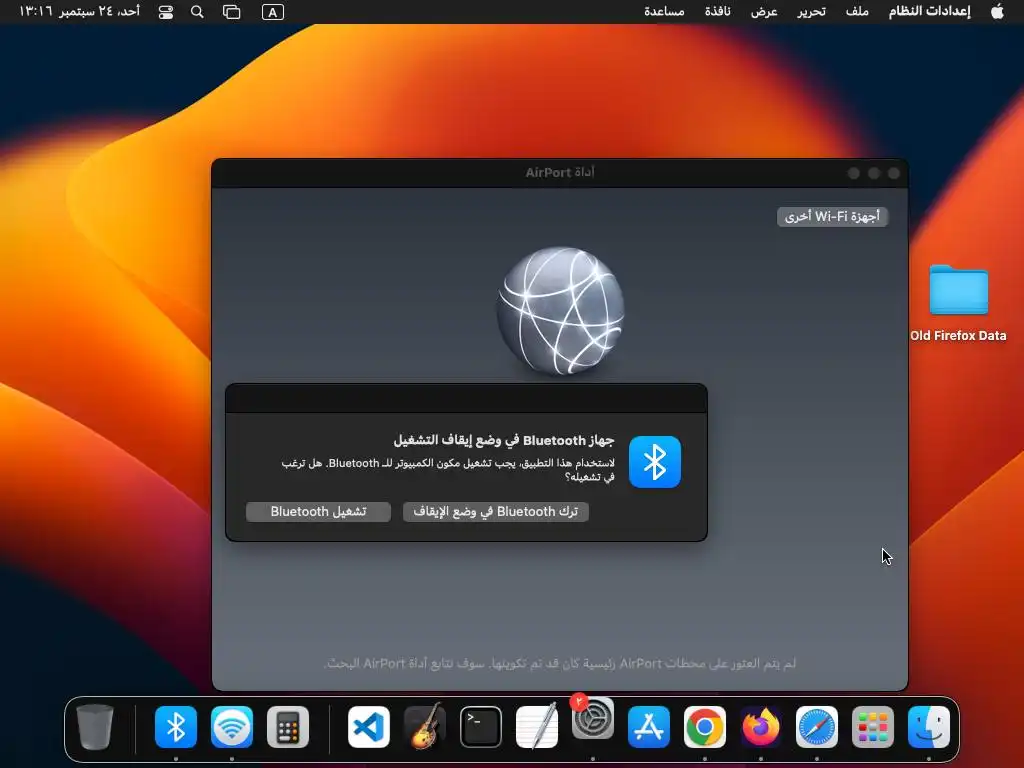Open Spotlight search in menu bar
Image resolution: width=1024 pixels, height=768 pixels.
coord(197,12)
